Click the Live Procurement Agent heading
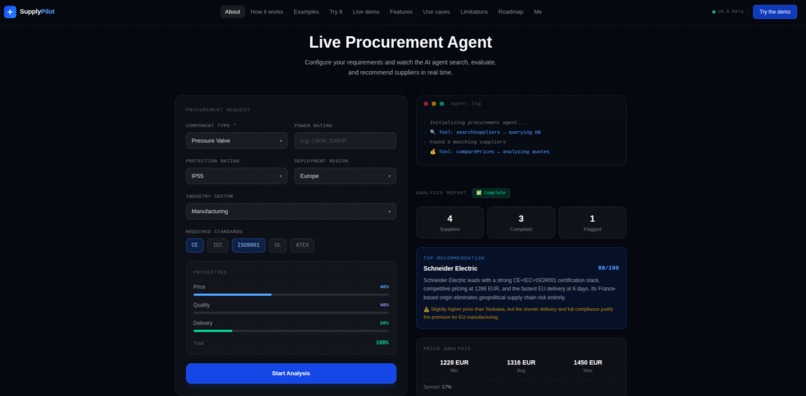 400,42
